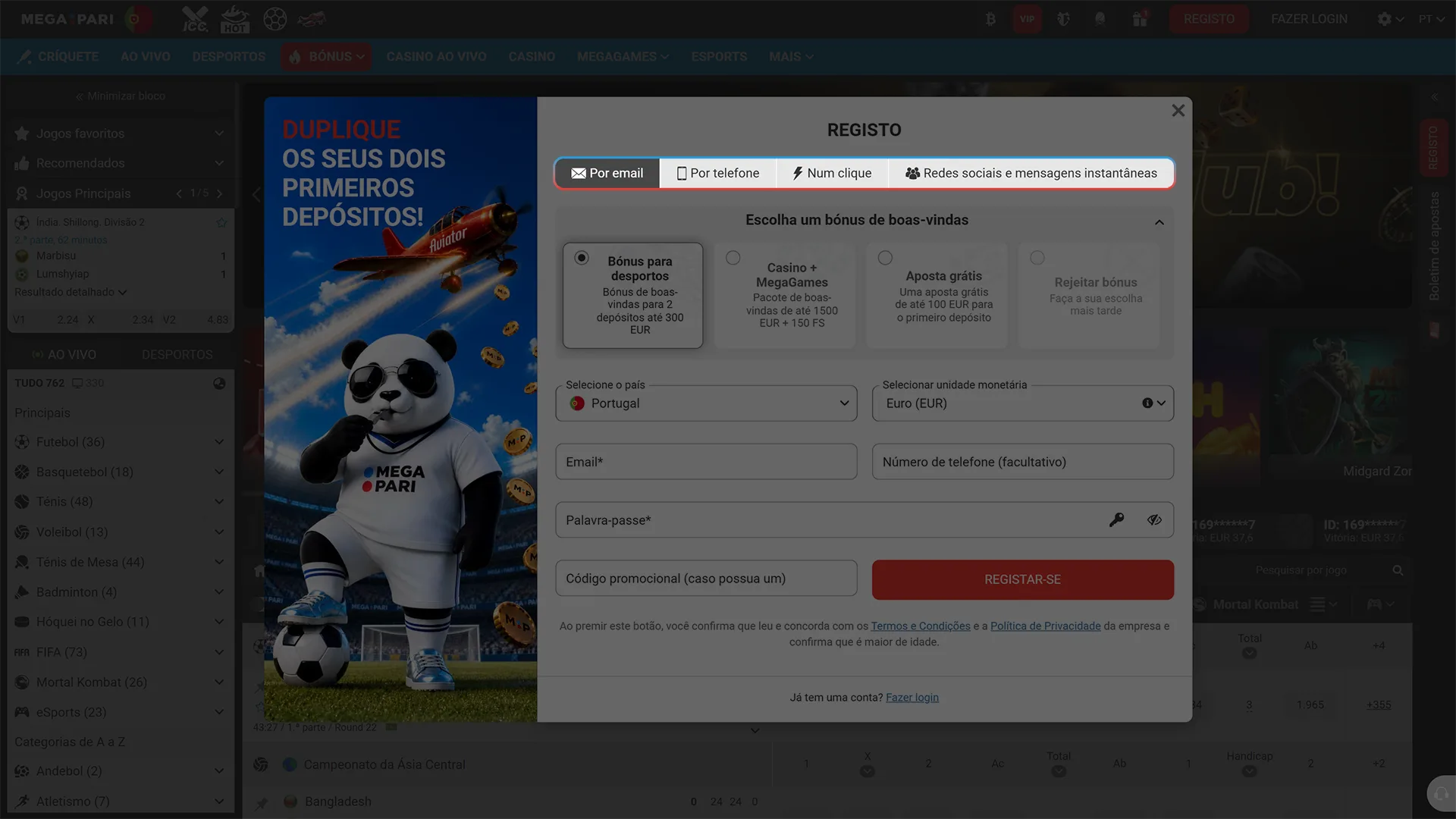
Task: Click the Palavra-passe* input field
Action: (864, 520)
